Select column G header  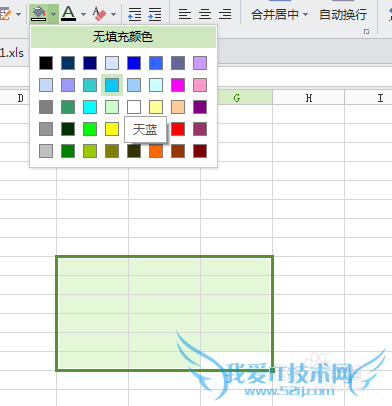(x=237, y=98)
